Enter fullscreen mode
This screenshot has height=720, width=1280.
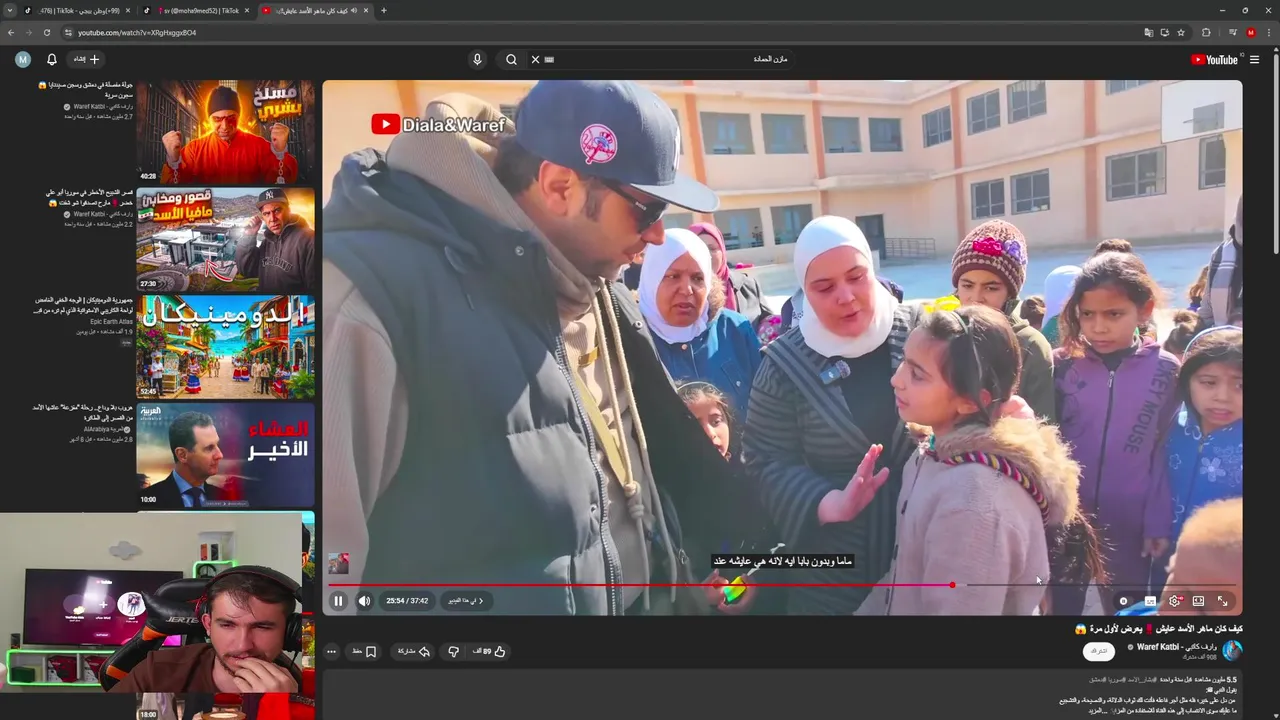click(1222, 601)
